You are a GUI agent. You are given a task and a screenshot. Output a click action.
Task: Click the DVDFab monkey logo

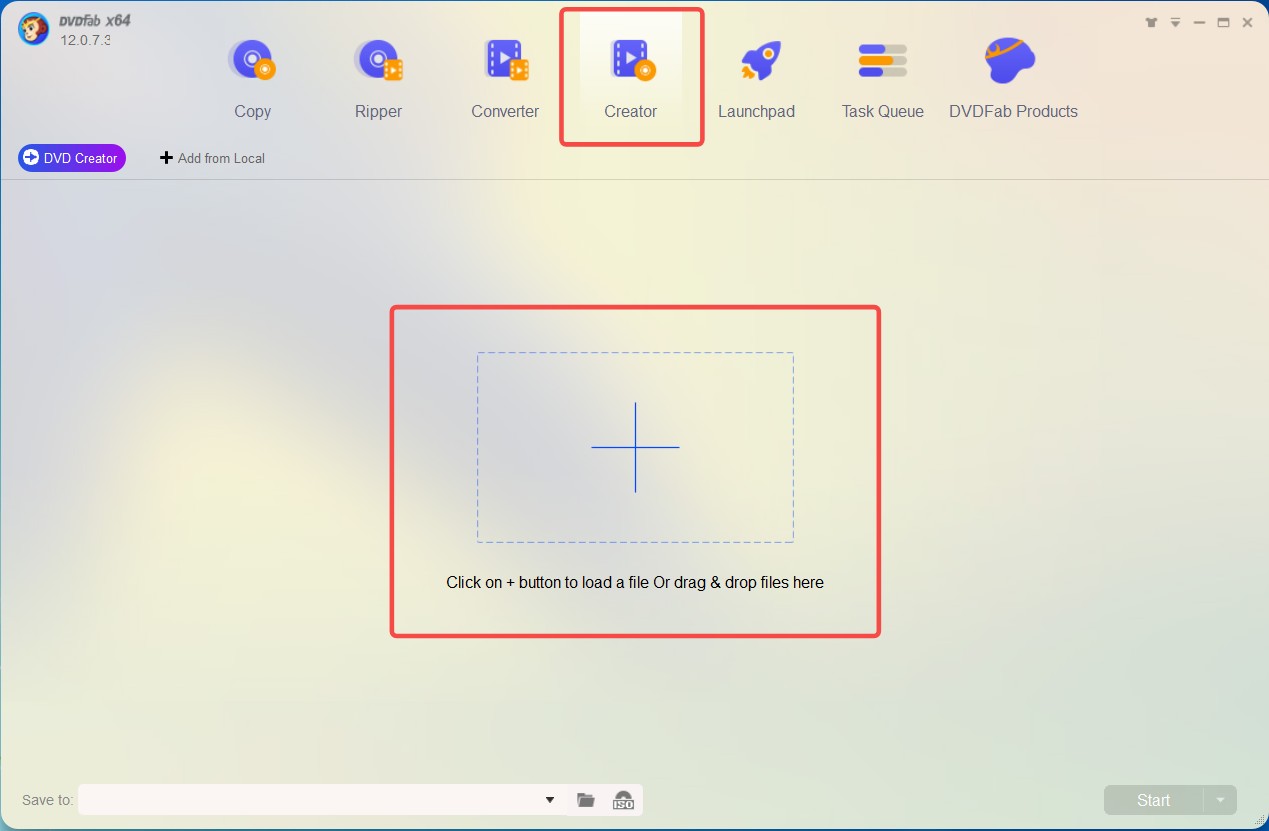tap(35, 29)
